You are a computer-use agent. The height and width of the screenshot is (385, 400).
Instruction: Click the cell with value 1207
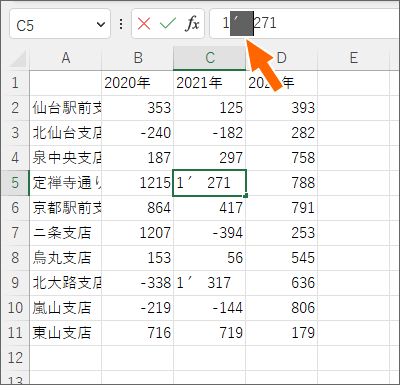138,233
